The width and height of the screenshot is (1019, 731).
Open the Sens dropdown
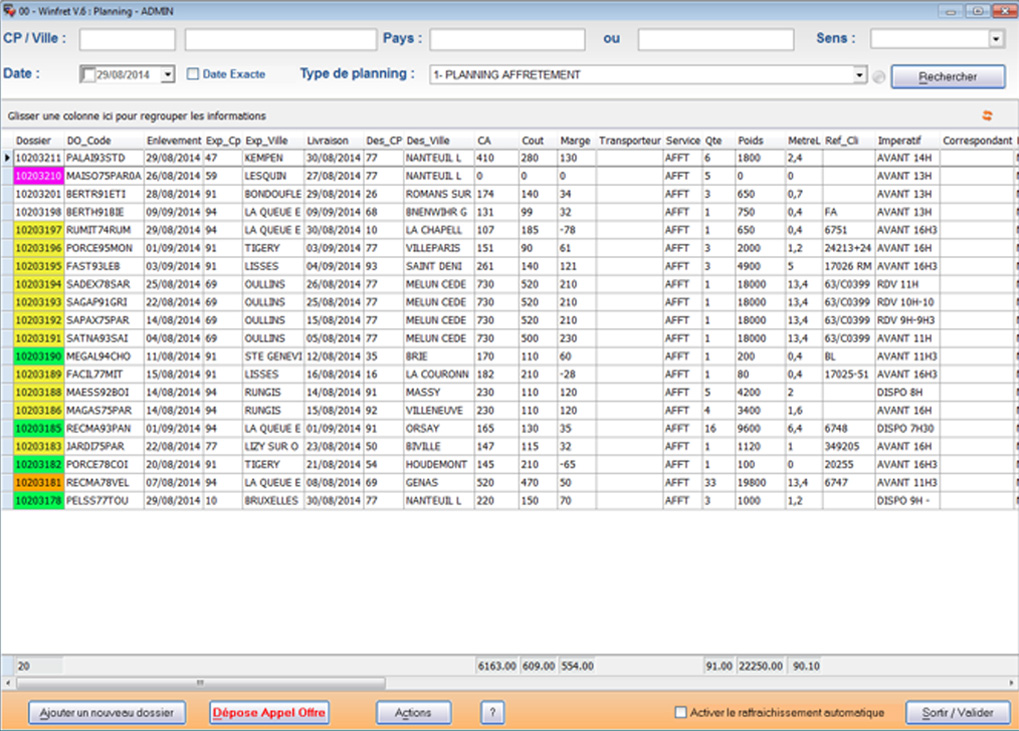point(996,39)
